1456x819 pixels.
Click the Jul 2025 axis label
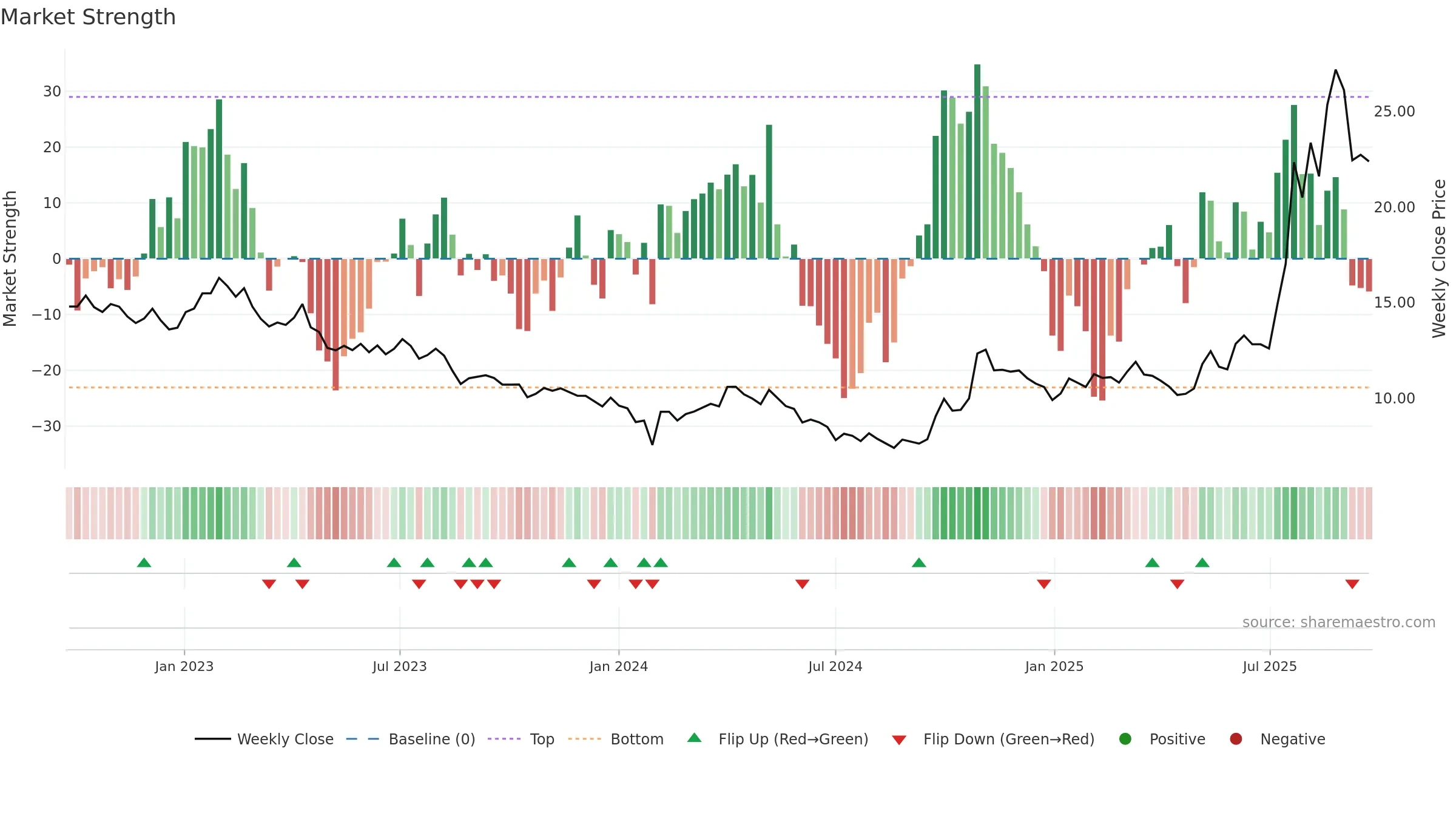coord(1270,666)
